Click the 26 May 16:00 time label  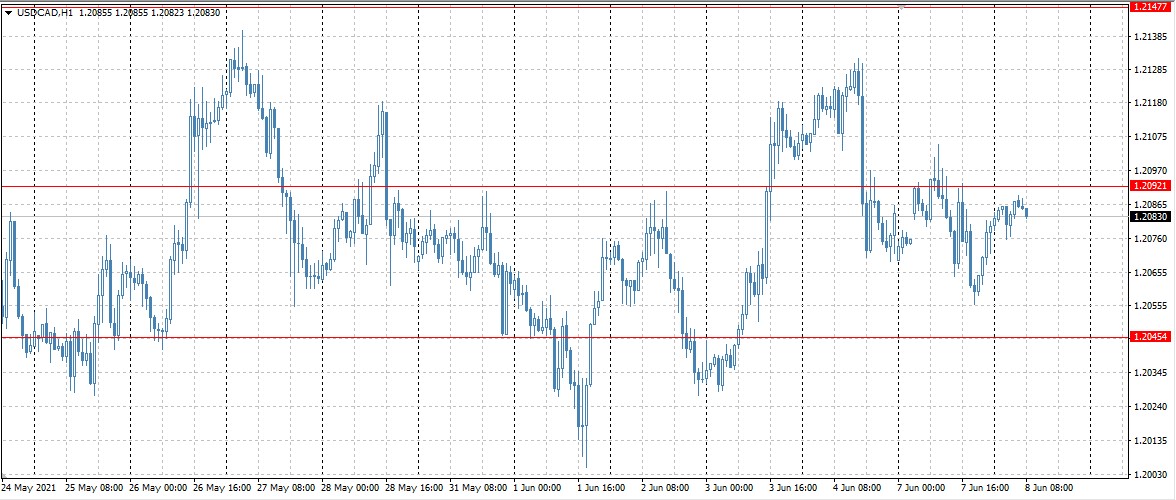(x=222, y=487)
